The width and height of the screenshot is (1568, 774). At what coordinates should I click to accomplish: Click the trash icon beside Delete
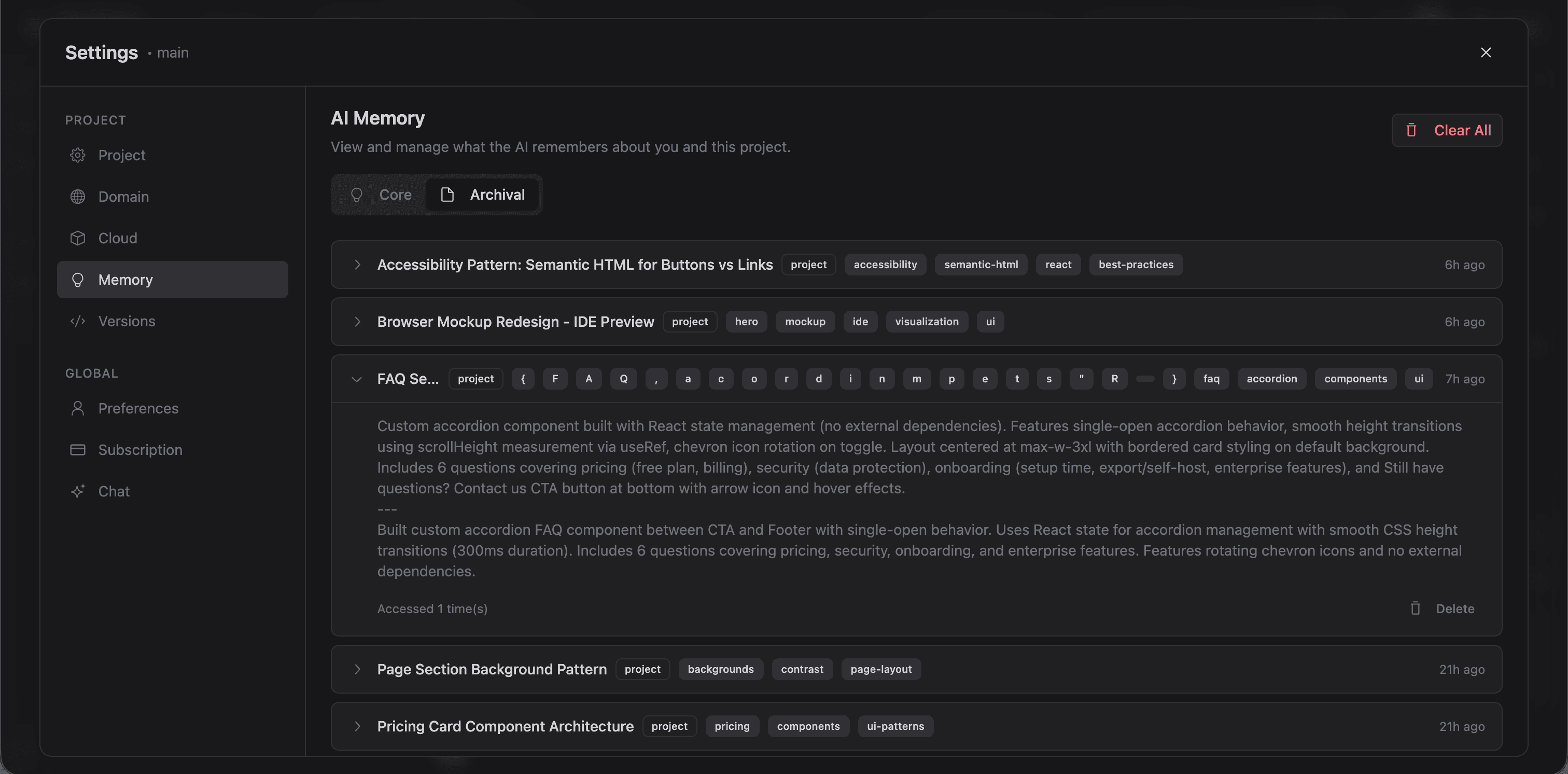coord(1415,609)
